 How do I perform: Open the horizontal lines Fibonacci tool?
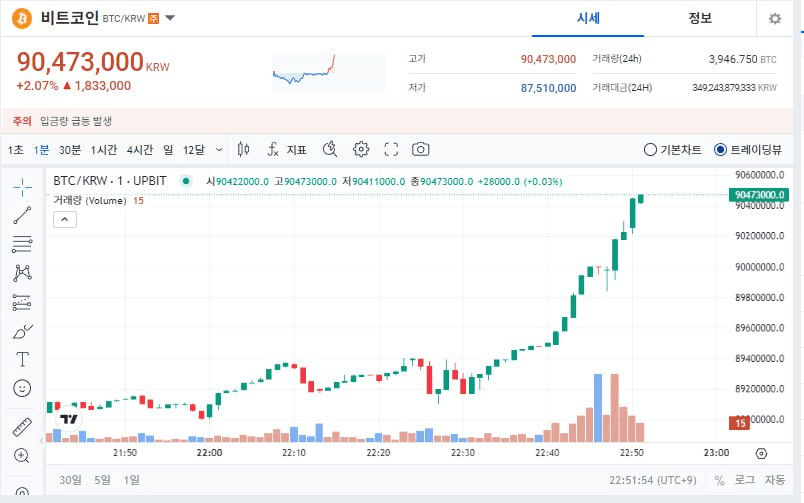coord(22,245)
